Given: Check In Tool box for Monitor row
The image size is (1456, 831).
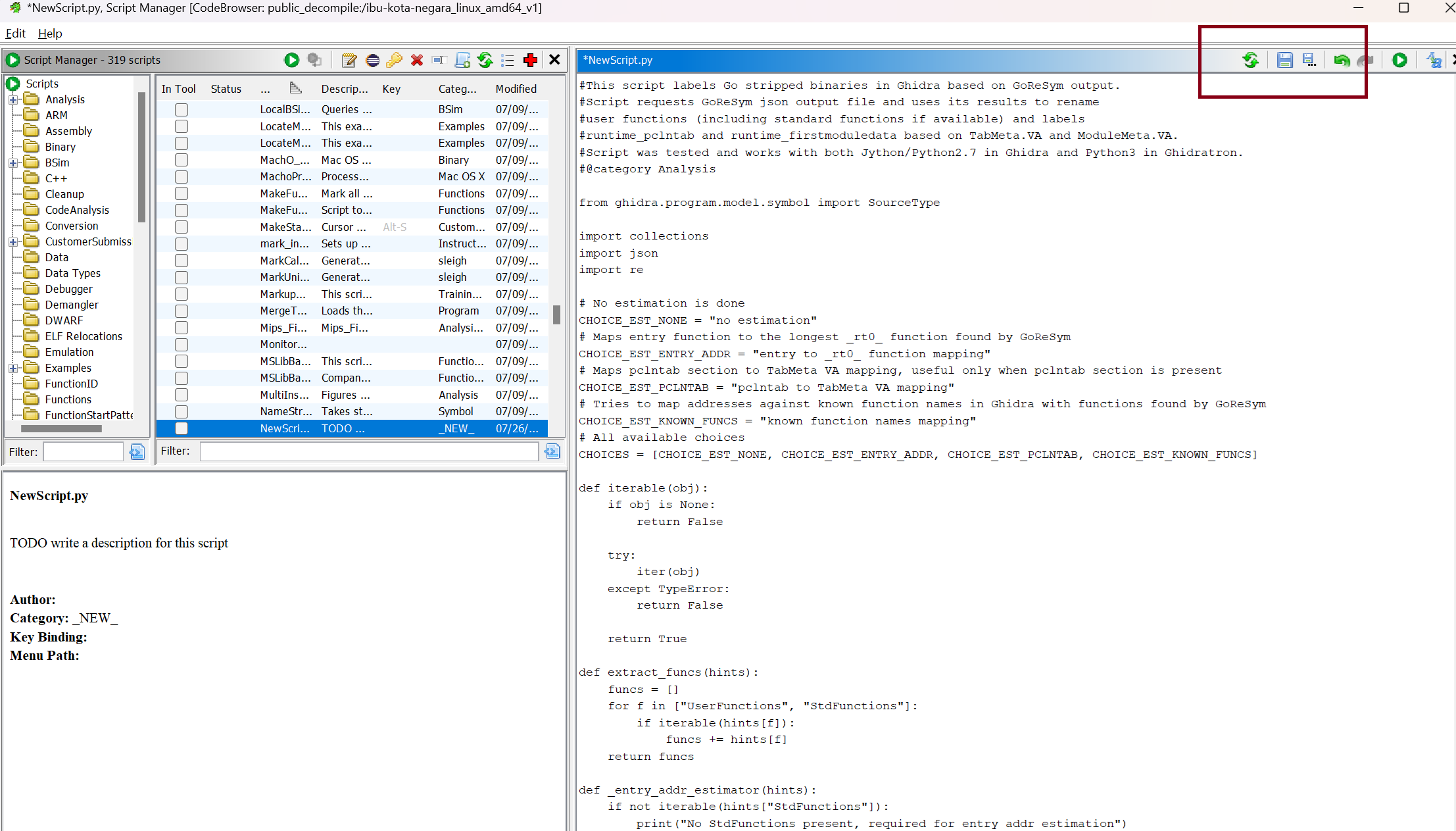Looking at the screenshot, I should click(x=182, y=345).
